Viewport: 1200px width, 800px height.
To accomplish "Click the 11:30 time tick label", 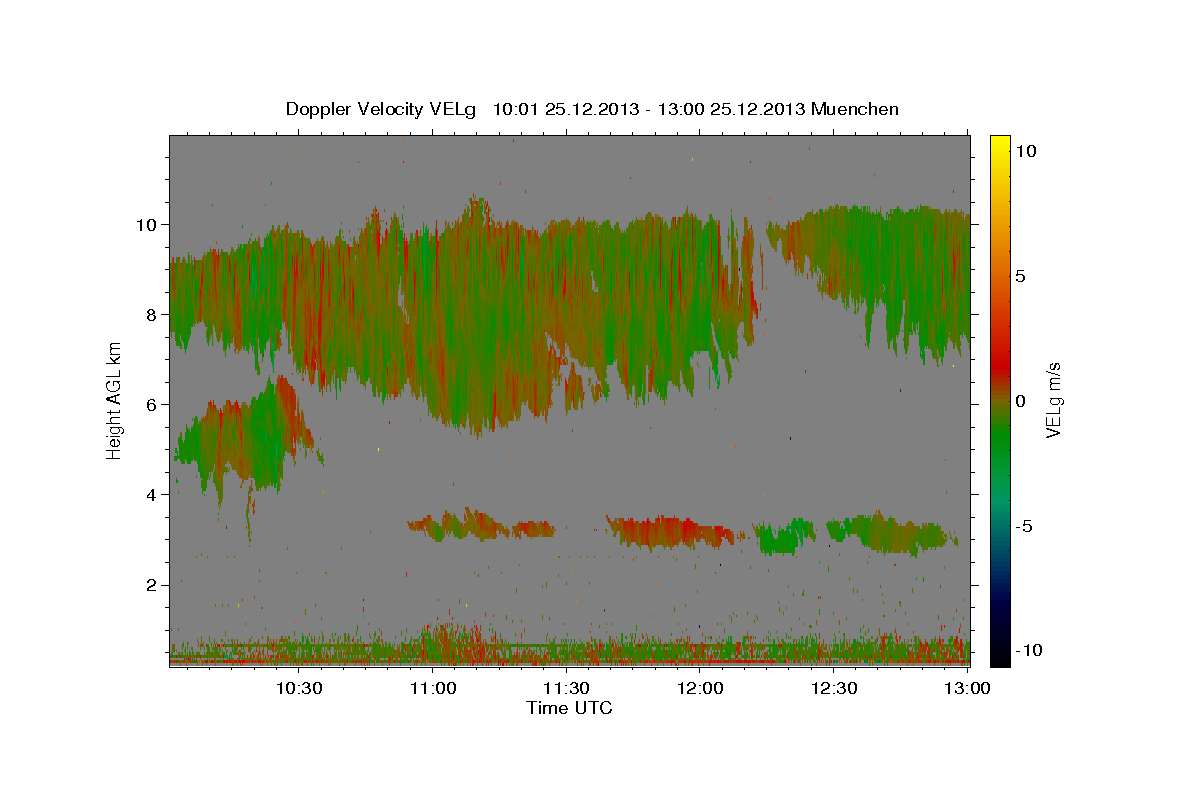I will point(566,688).
